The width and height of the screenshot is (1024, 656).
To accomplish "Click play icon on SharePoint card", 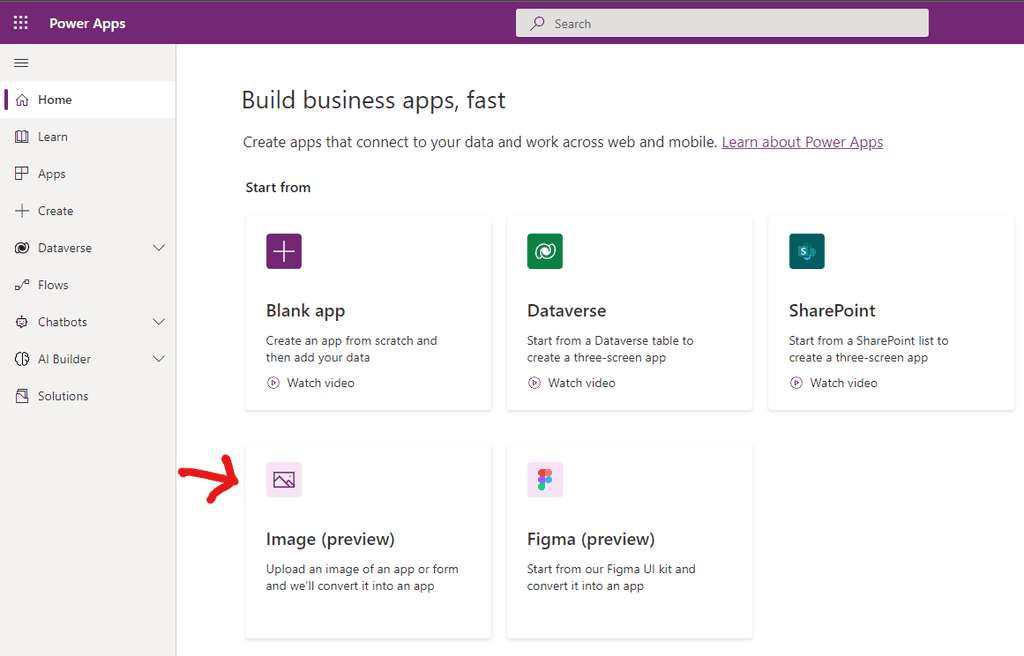I will (796, 383).
